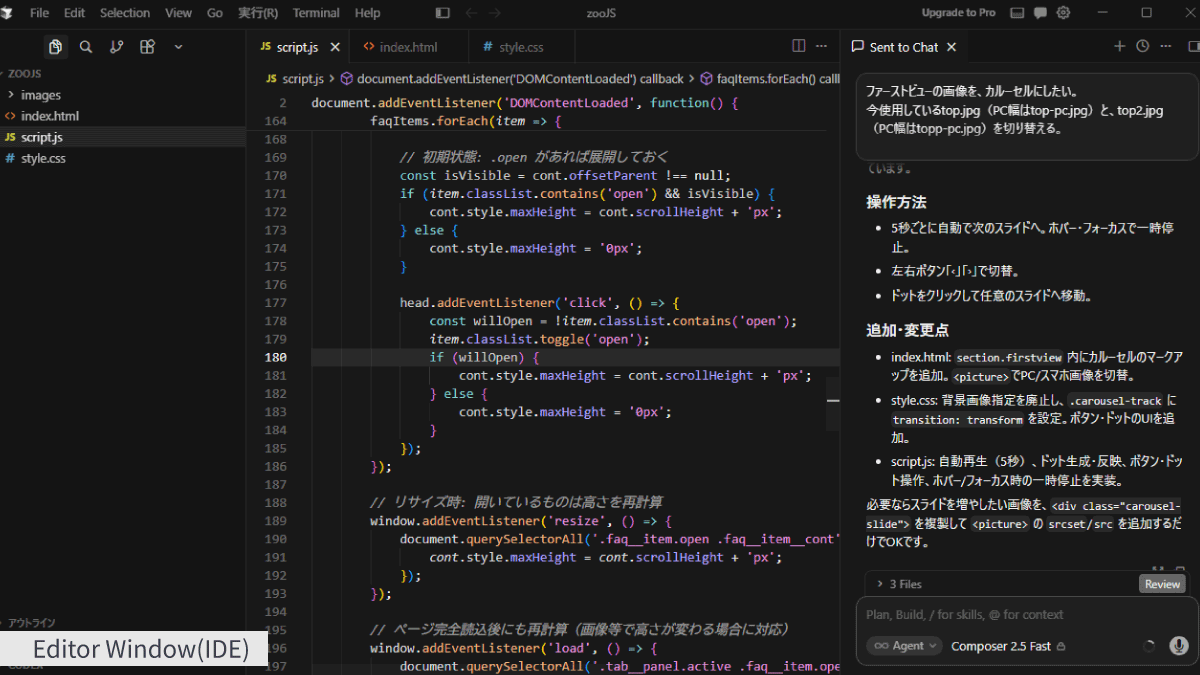Open editor more actions ellipsis
The image size is (1200, 675).
click(x=822, y=46)
